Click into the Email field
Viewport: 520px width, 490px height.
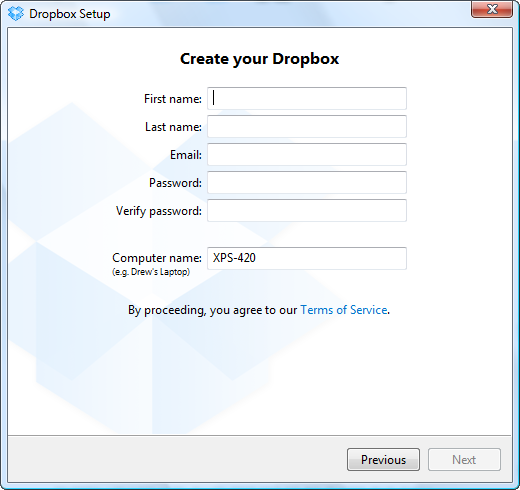[307, 154]
